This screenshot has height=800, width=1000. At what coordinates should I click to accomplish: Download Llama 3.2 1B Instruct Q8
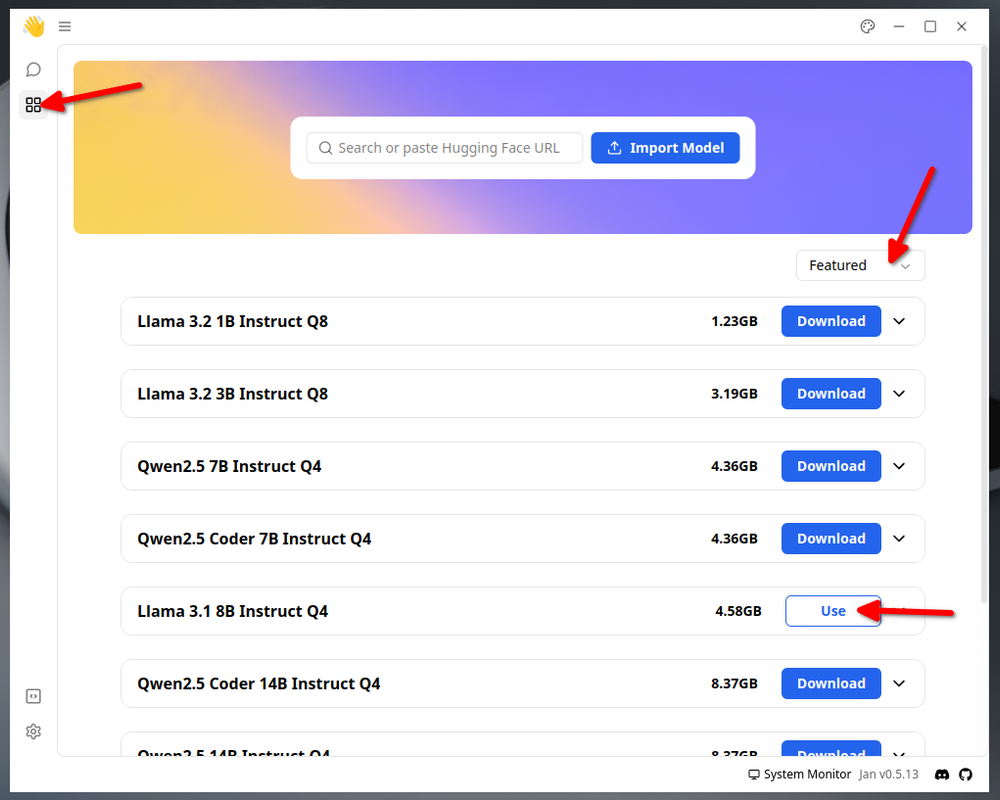[831, 322]
